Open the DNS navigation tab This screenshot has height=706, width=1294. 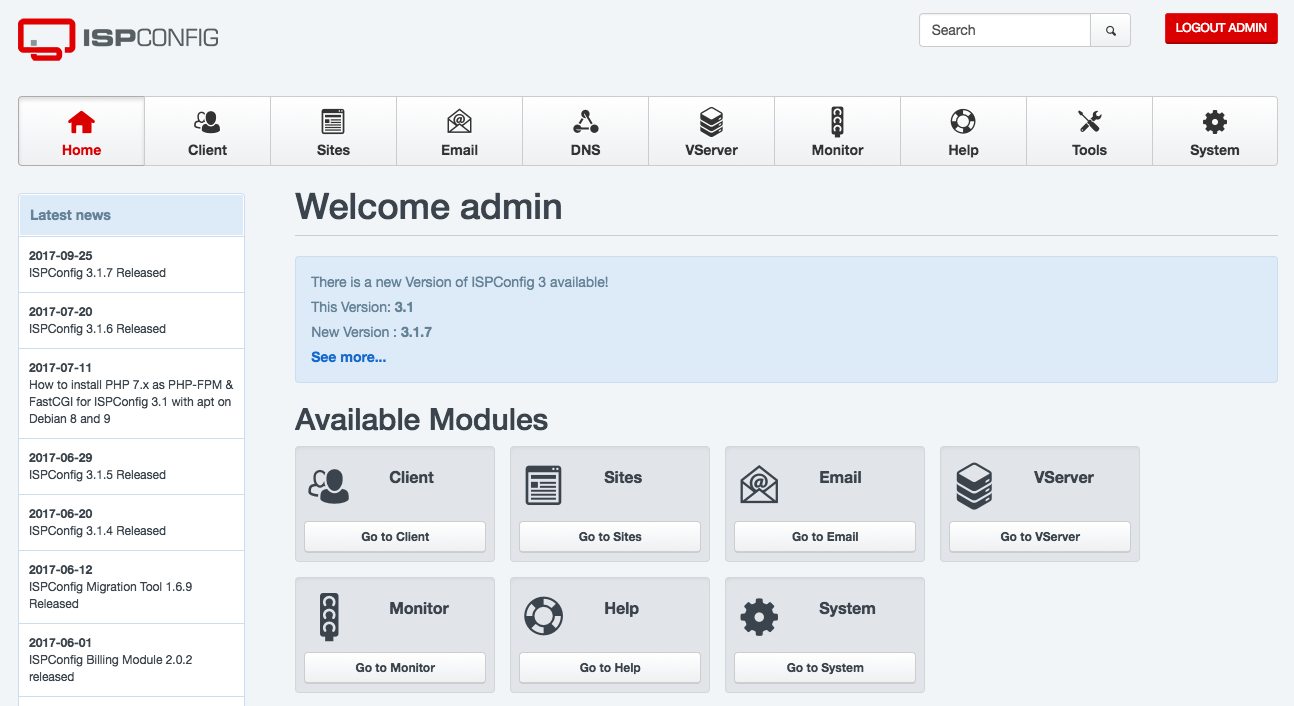coord(586,131)
